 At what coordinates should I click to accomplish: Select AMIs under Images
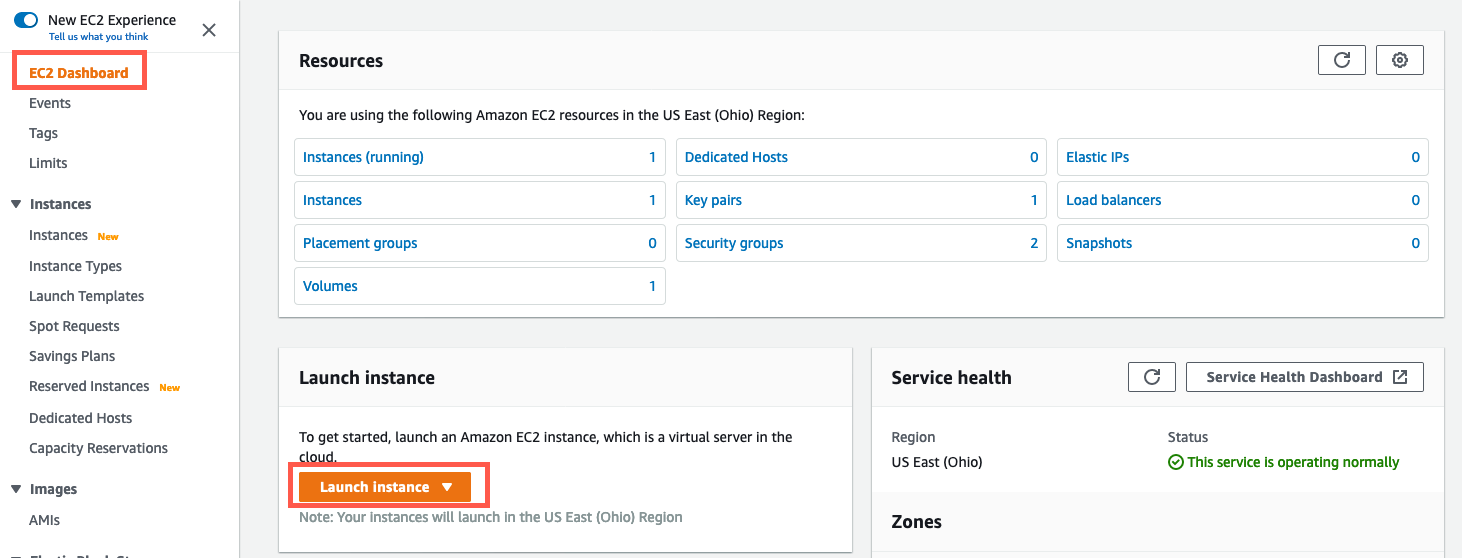(45, 520)
